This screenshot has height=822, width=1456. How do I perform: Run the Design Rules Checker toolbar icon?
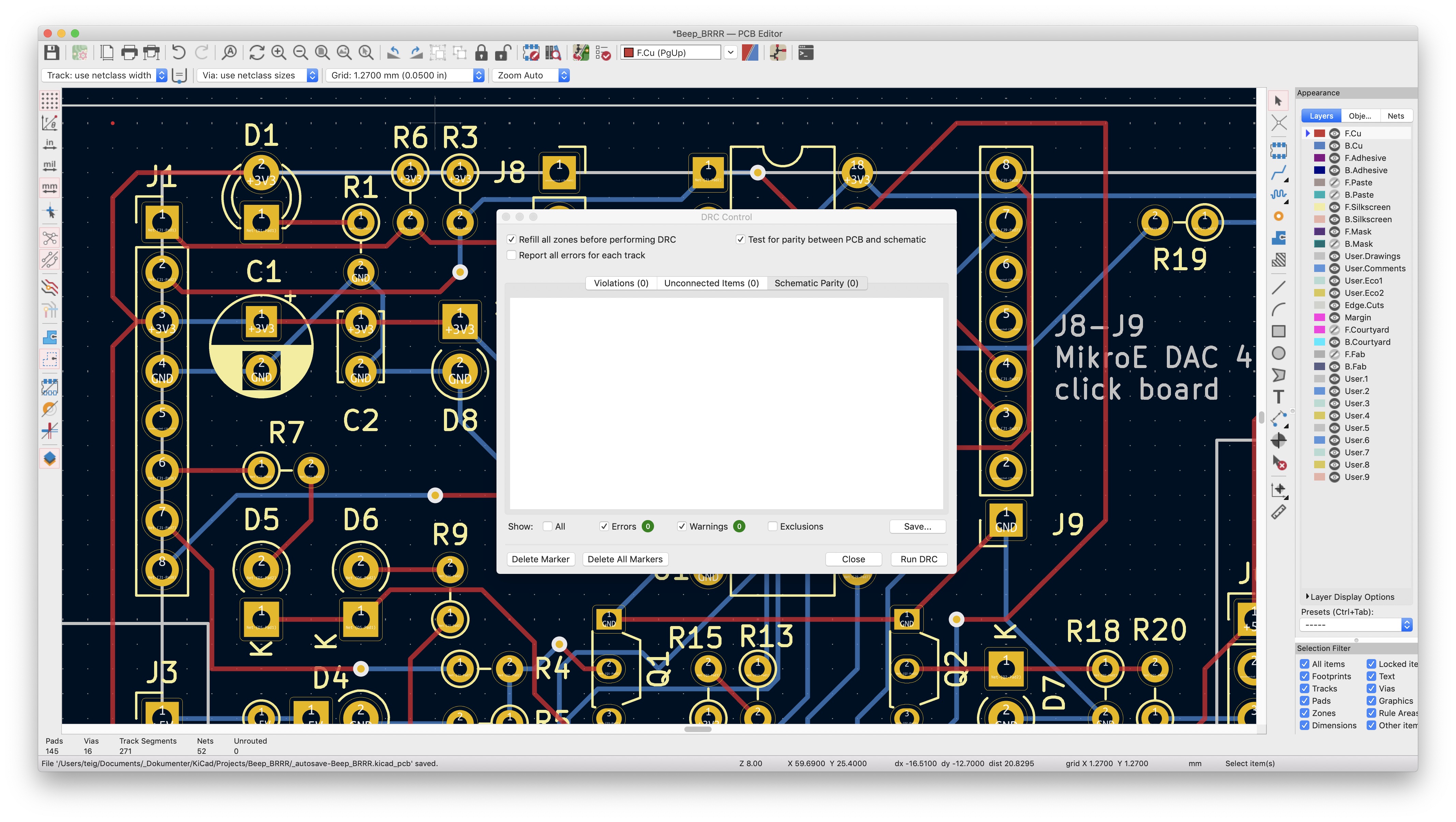click(603, 52)
